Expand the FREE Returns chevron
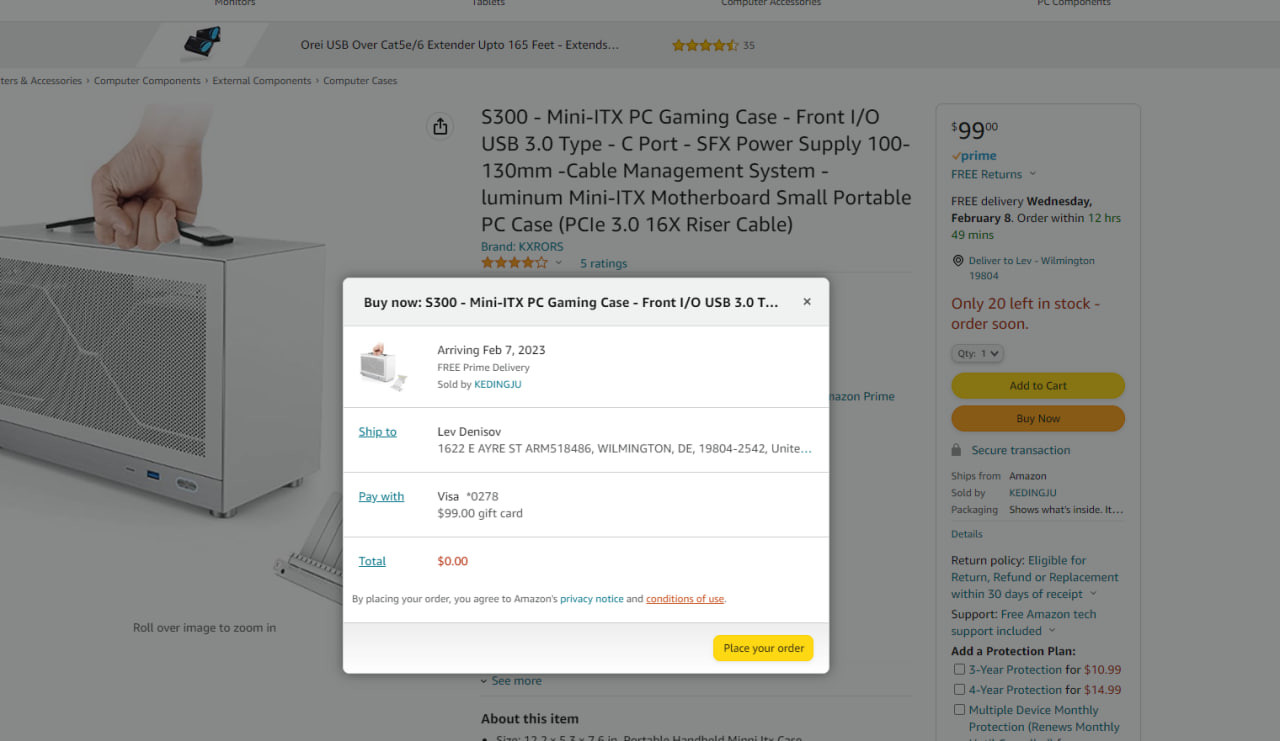1280x741 pixels. coord(1033,174)
